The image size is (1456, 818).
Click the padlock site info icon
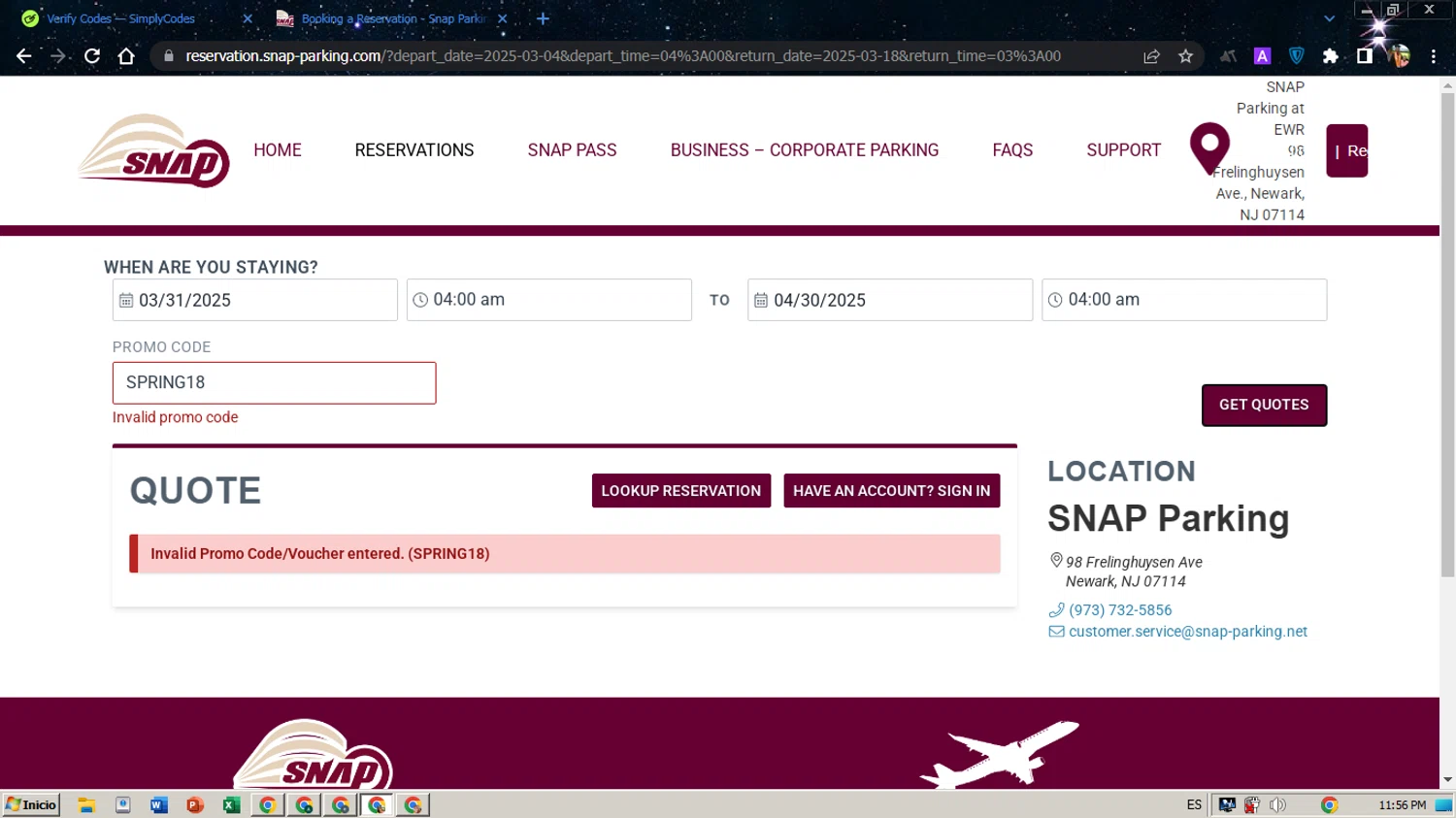[x=169, y=56]
